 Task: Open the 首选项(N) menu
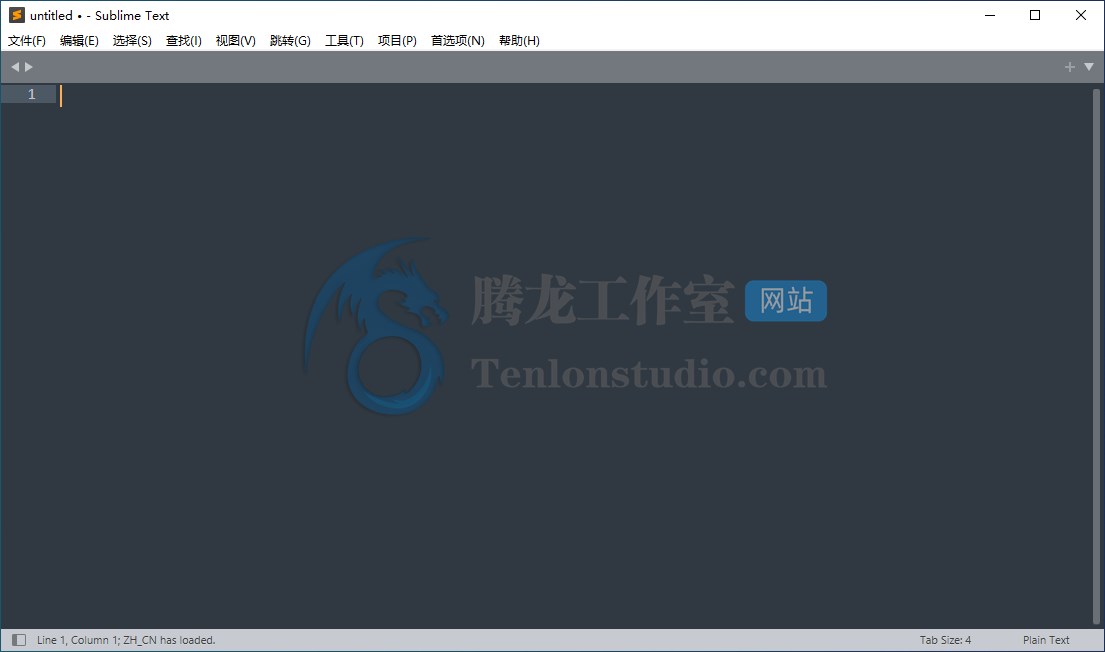tap(457, 40)
